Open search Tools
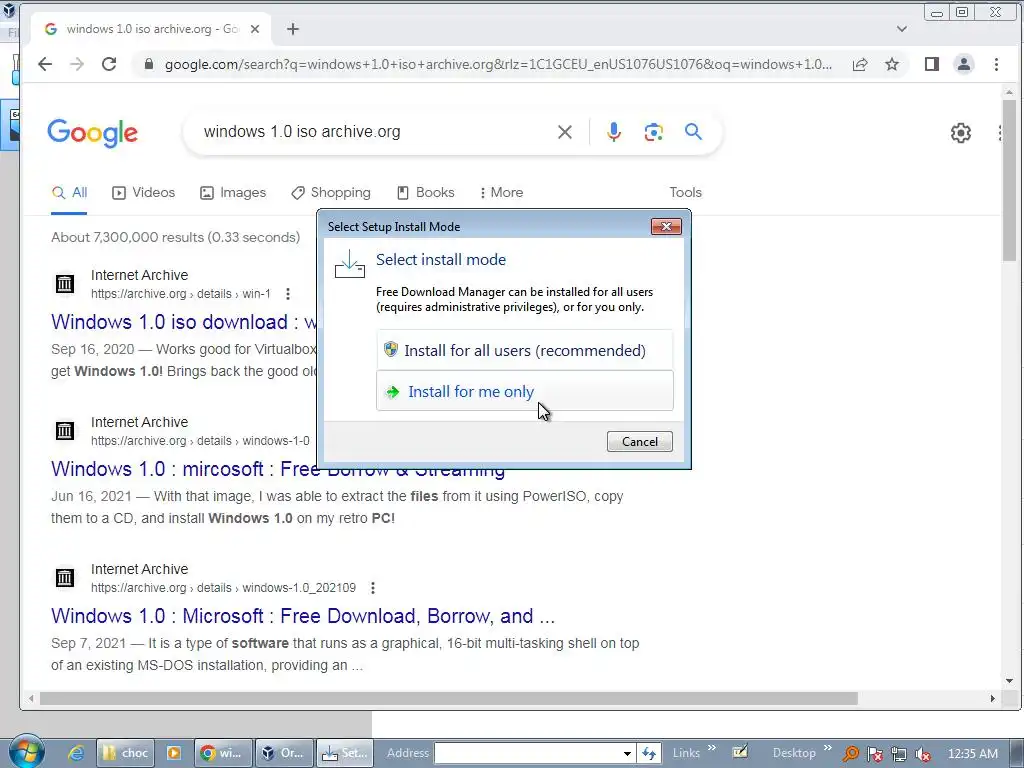The width and height of the screenshot is (1024, 768). (685, 193)
